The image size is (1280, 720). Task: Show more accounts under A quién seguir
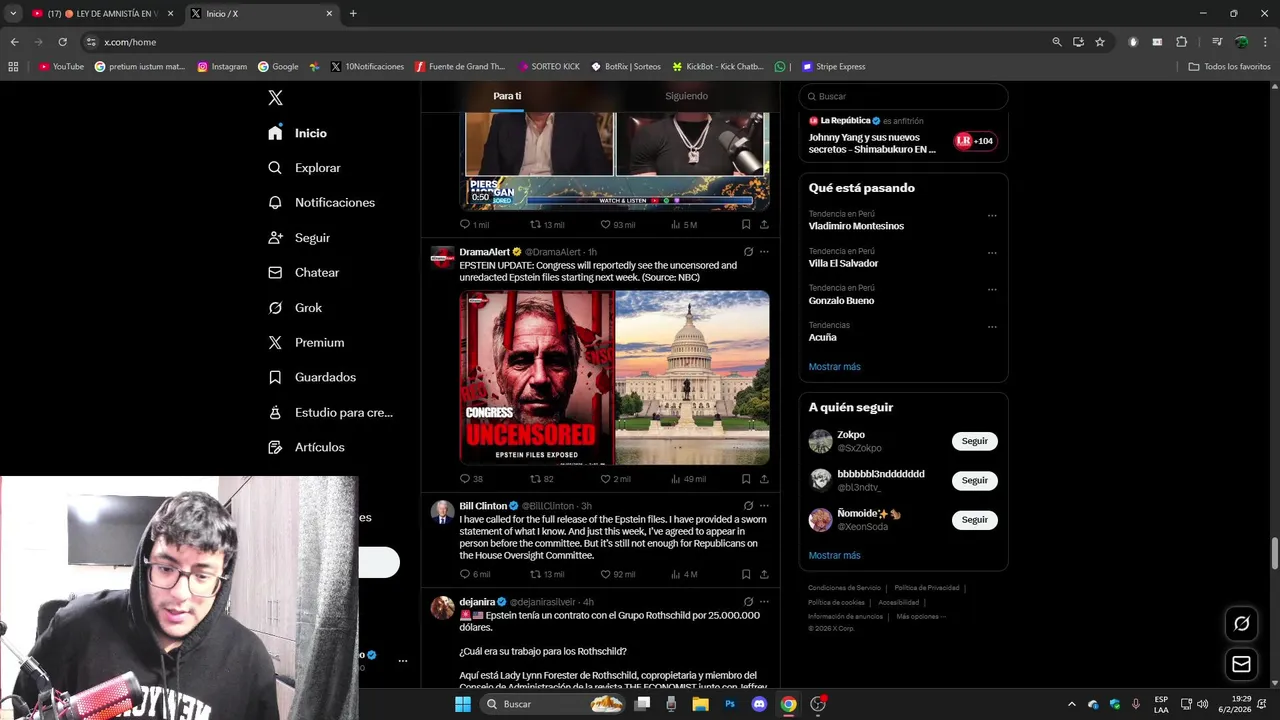coord(834,555)
